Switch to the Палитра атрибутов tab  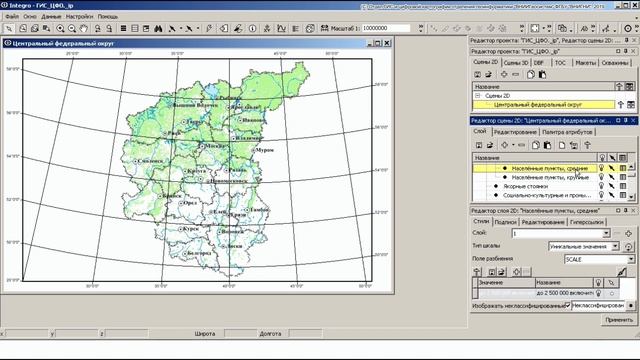567,132
